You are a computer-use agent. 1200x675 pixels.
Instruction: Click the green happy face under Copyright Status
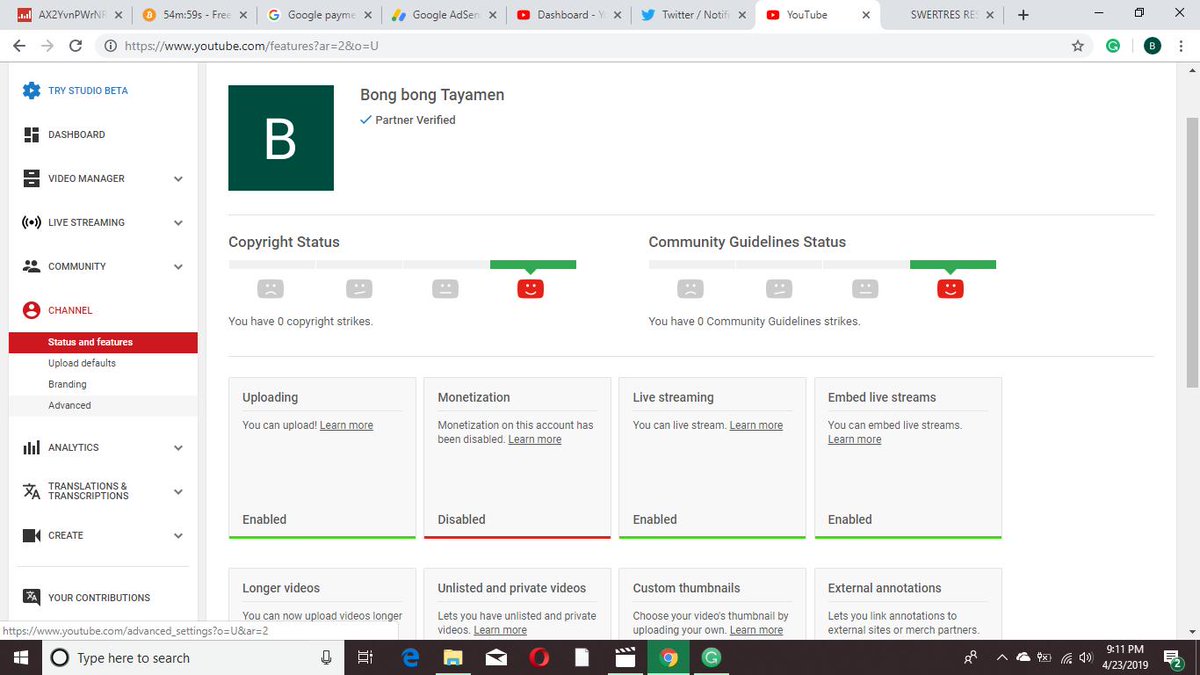(530, 288)
